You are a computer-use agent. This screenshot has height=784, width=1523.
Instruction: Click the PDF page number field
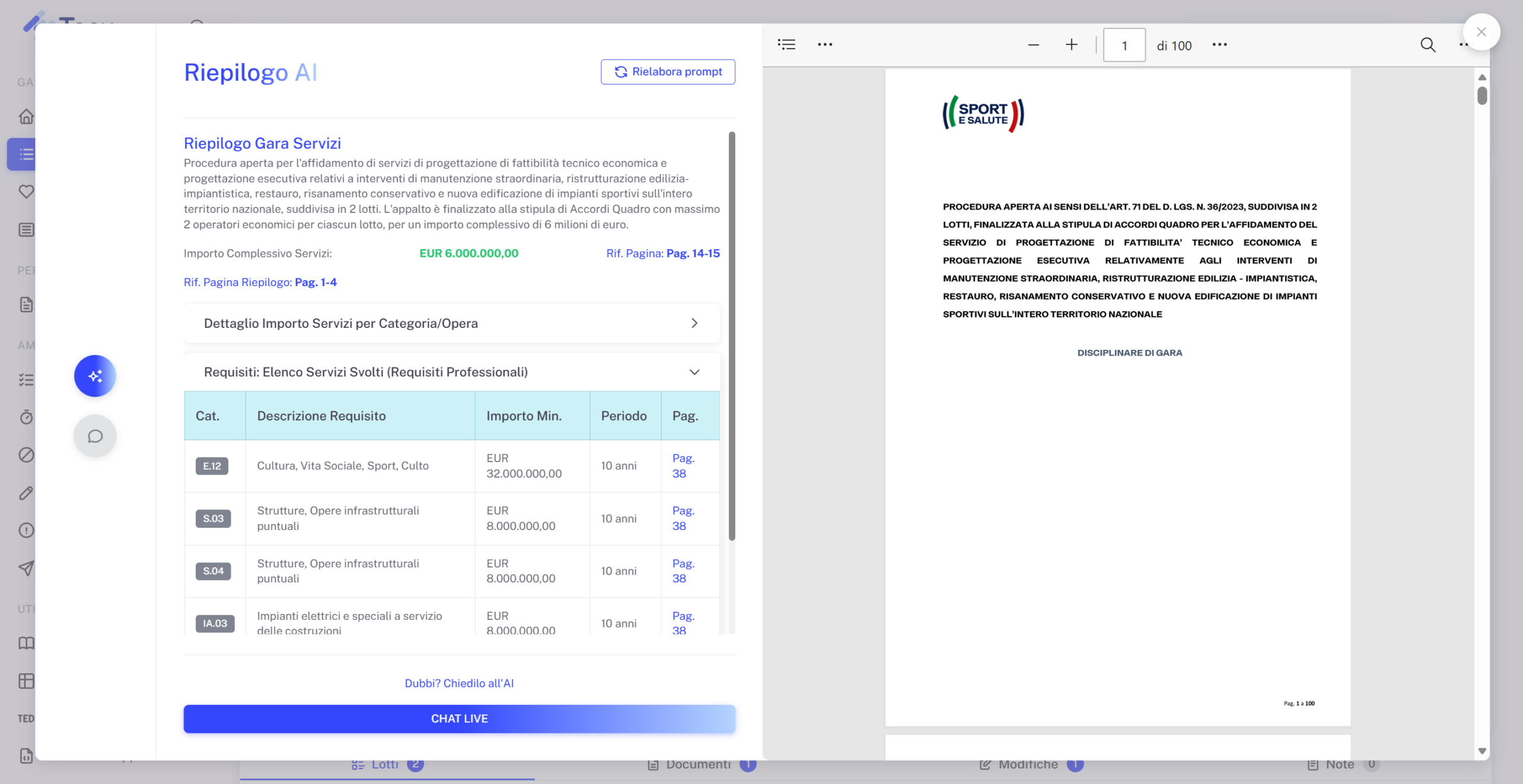(x=1124, y=45)
